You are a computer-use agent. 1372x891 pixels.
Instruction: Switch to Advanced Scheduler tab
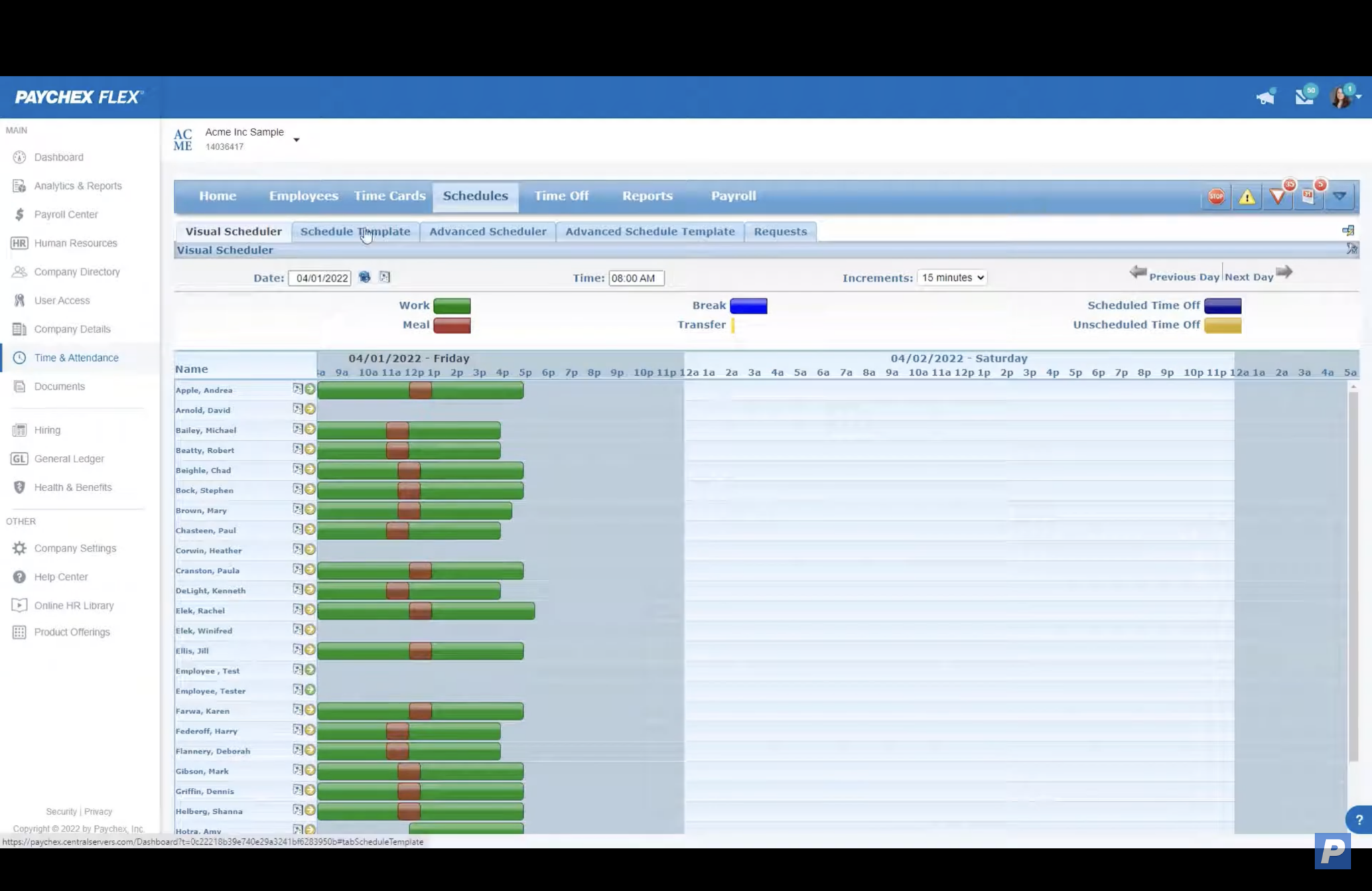click(x=487, y=232)
